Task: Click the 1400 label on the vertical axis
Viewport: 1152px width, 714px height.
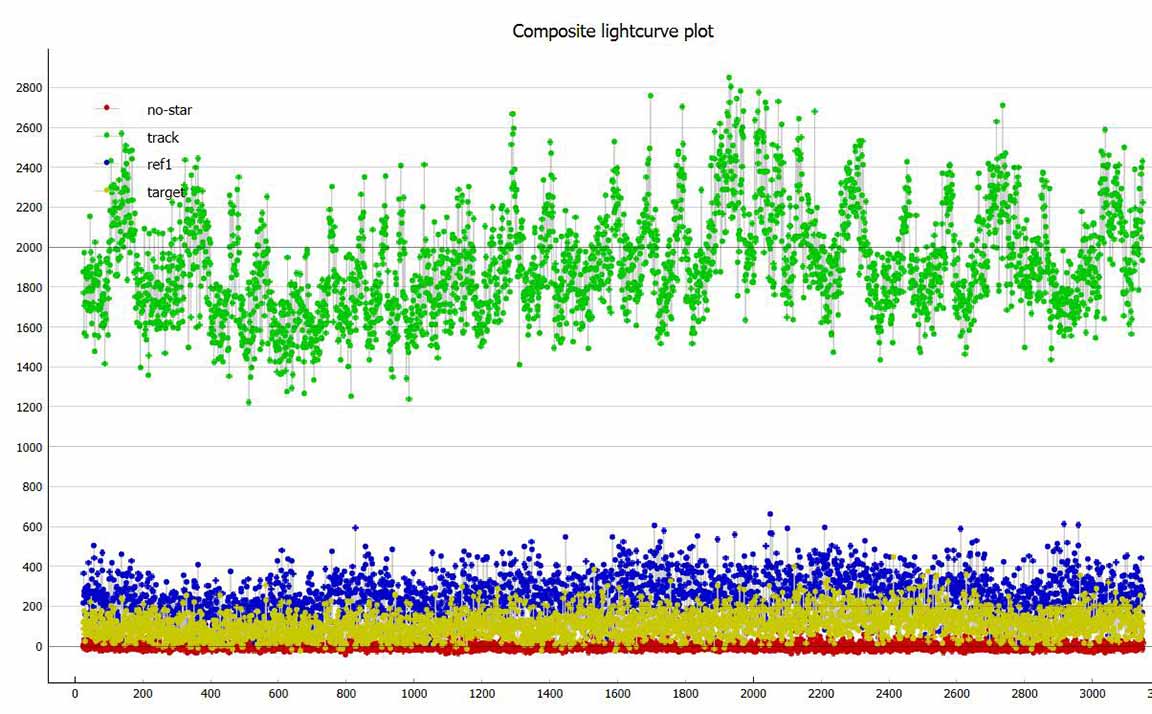Action: tap(29, 367)
